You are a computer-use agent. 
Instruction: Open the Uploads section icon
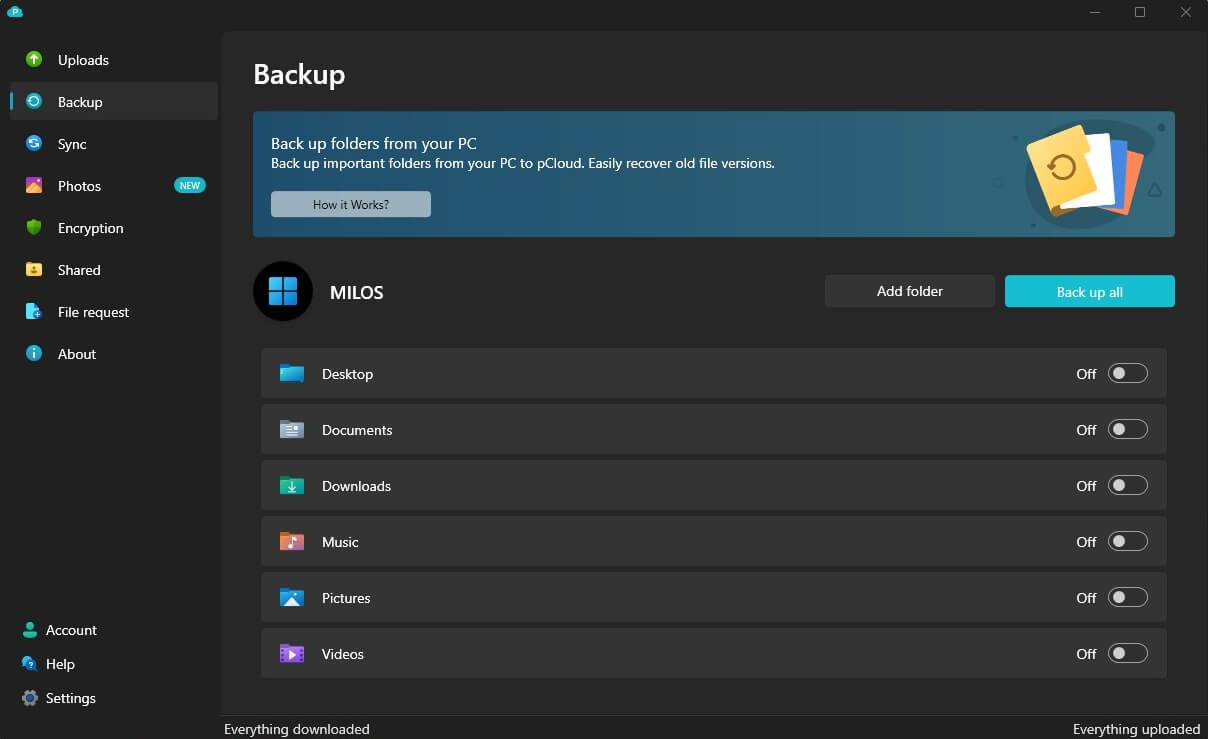35,60
